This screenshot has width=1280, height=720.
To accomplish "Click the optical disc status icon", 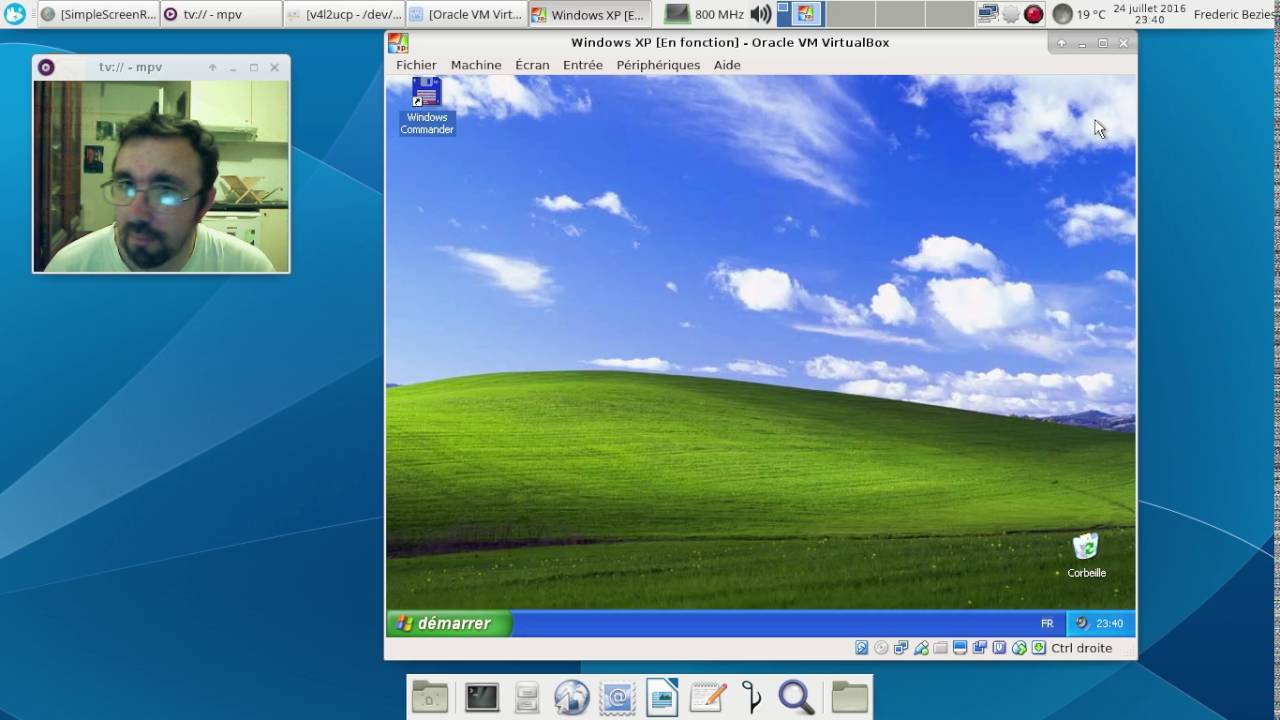I will [x=881, y=648].
